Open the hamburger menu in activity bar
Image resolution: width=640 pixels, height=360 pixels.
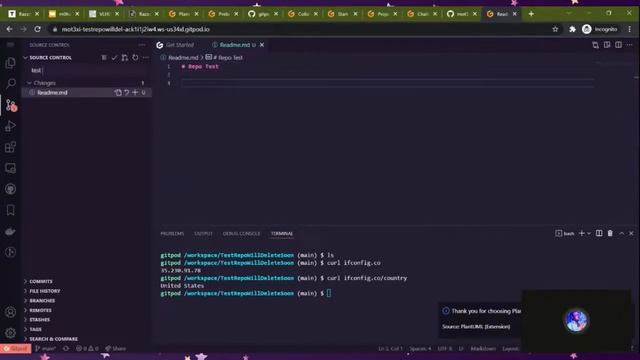11,44
